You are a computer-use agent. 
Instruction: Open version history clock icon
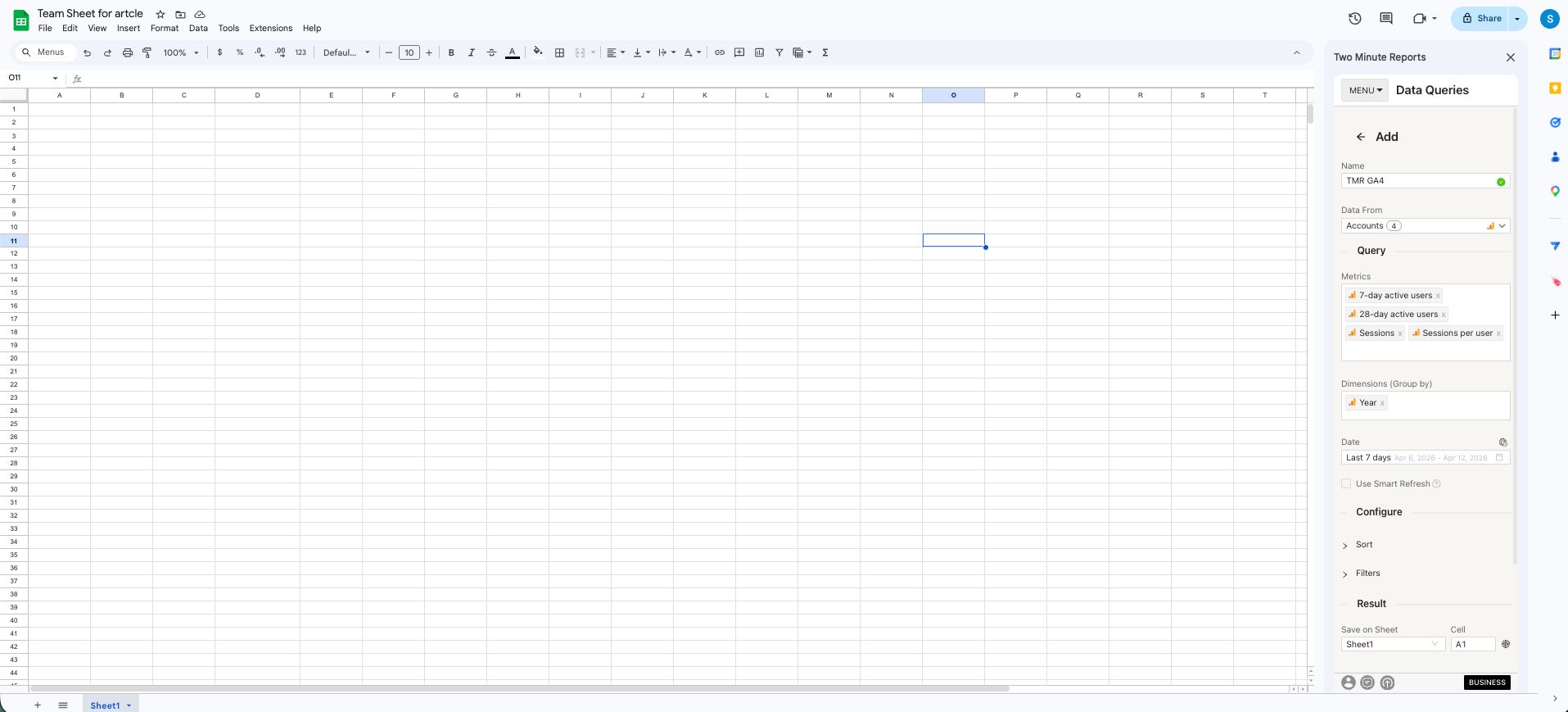click(x=1355, y=18)
